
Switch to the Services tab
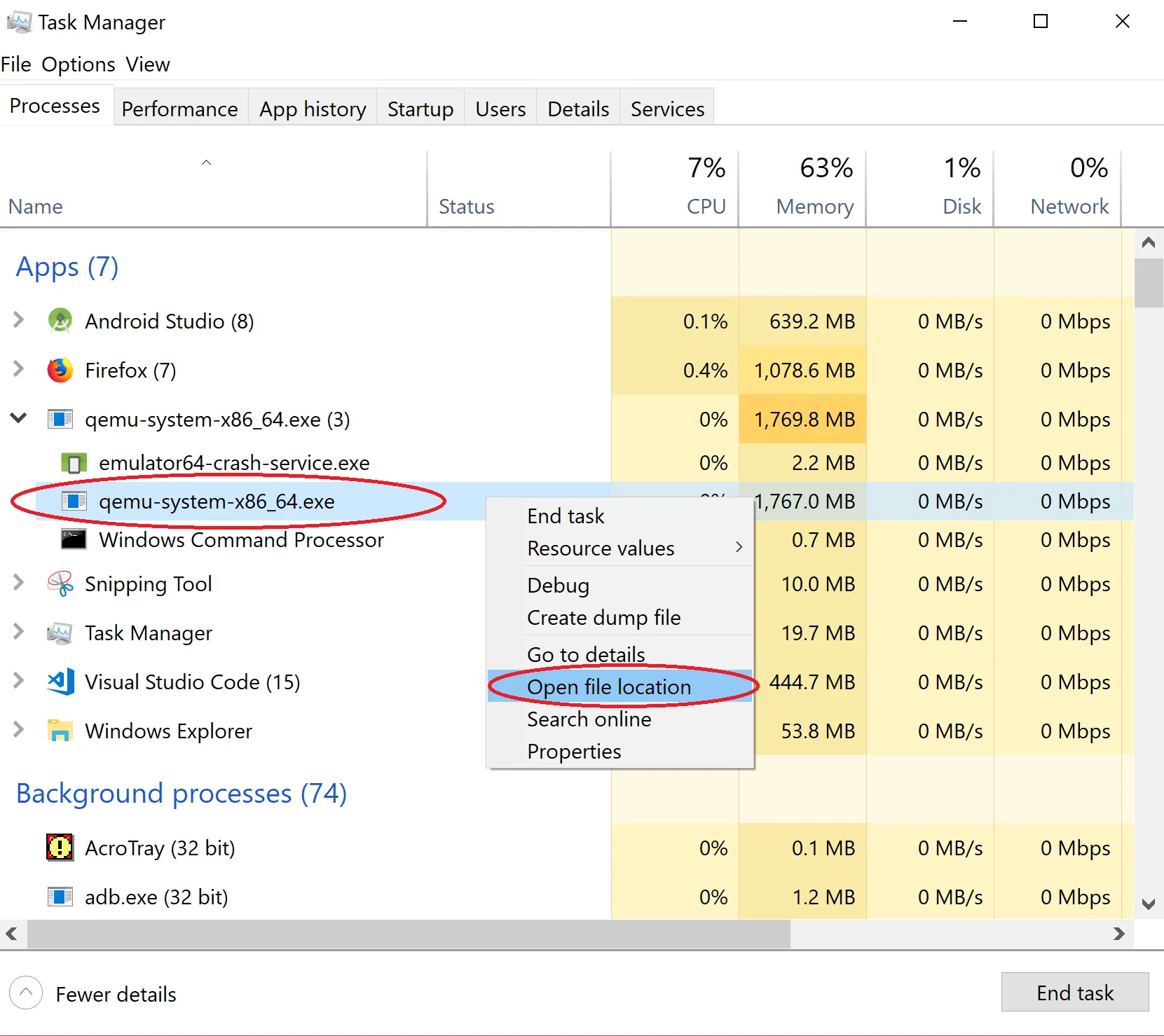pos(667,109)
